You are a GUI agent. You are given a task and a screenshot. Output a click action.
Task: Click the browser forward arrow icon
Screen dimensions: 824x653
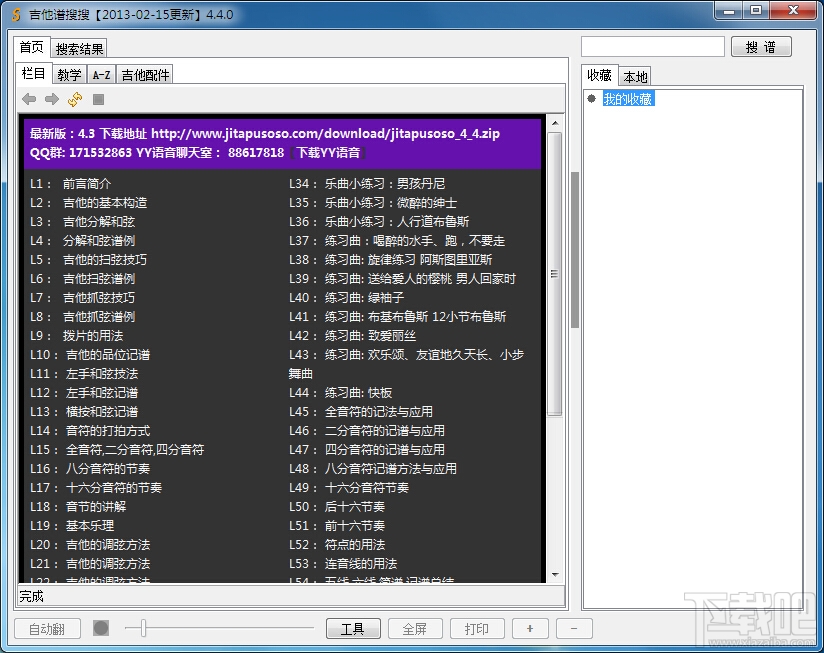coord(52,99)
